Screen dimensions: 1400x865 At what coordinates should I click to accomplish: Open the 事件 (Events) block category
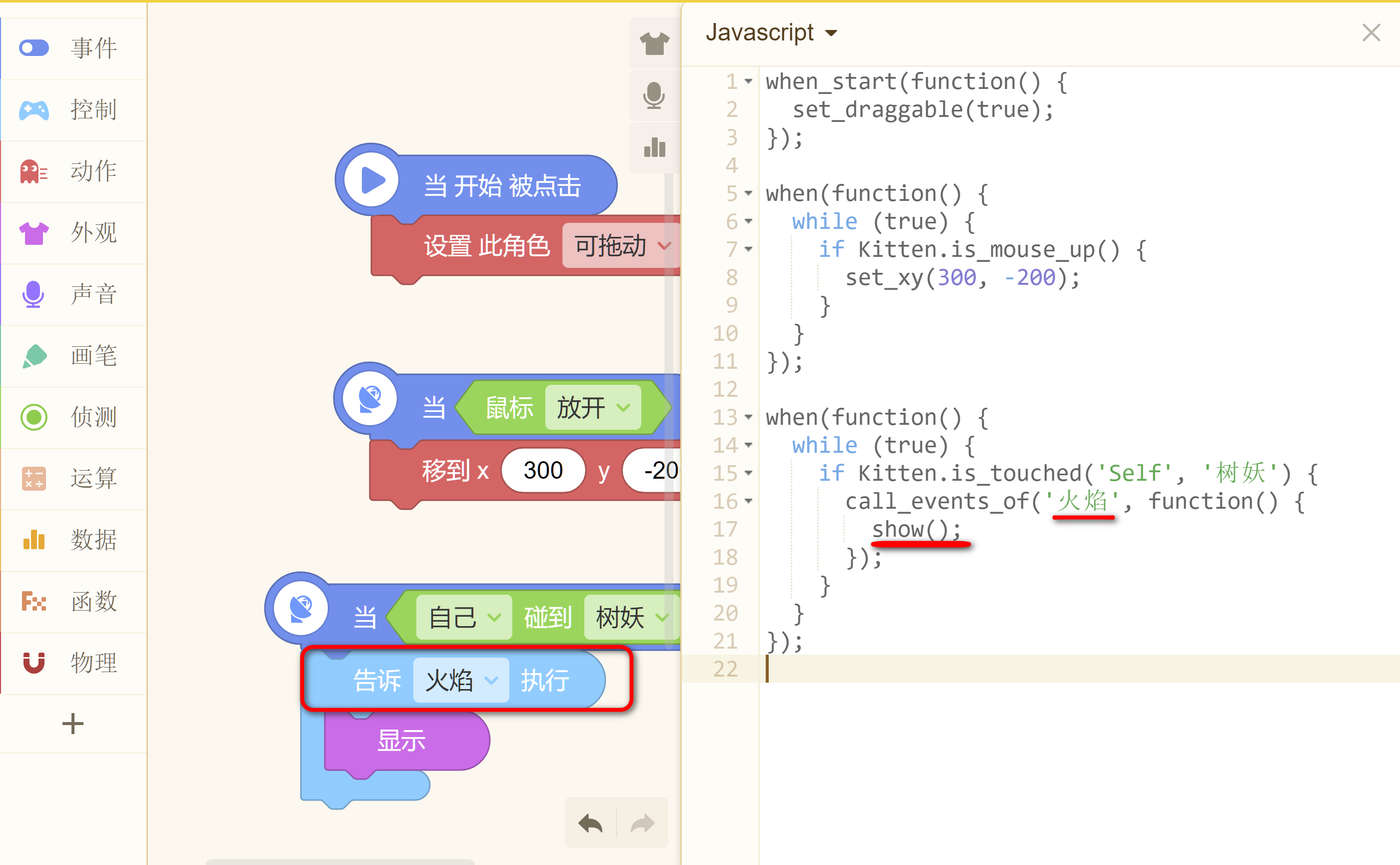(x=73, y=48)
